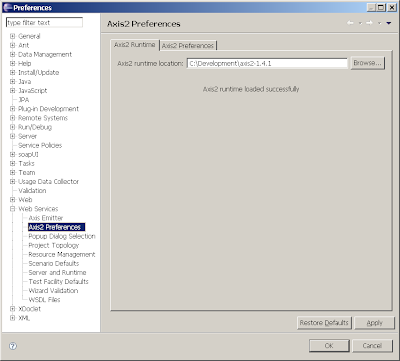Expand the Remote Systems node
400x361 pixels.
coord(12,118)
